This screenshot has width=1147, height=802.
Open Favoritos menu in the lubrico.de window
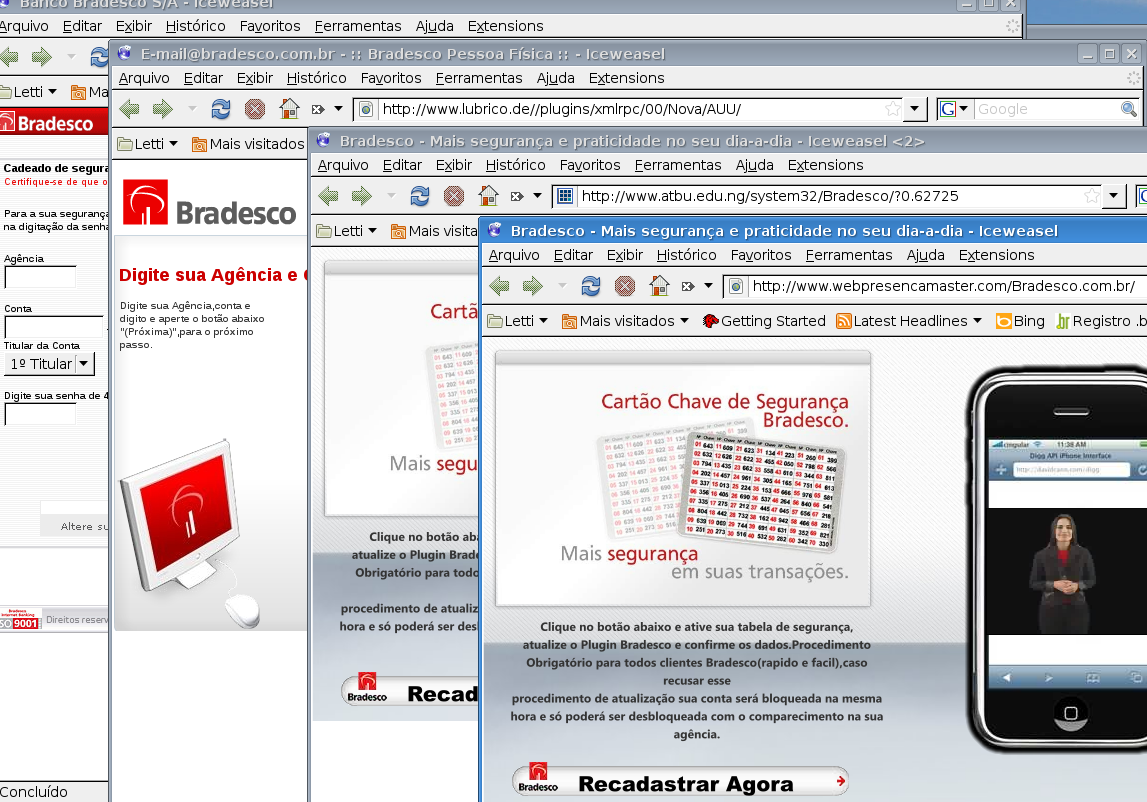[x=391, y=78]
